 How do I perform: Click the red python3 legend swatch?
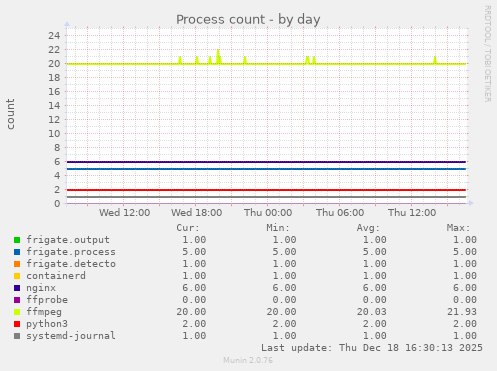(x=17, y=324)
